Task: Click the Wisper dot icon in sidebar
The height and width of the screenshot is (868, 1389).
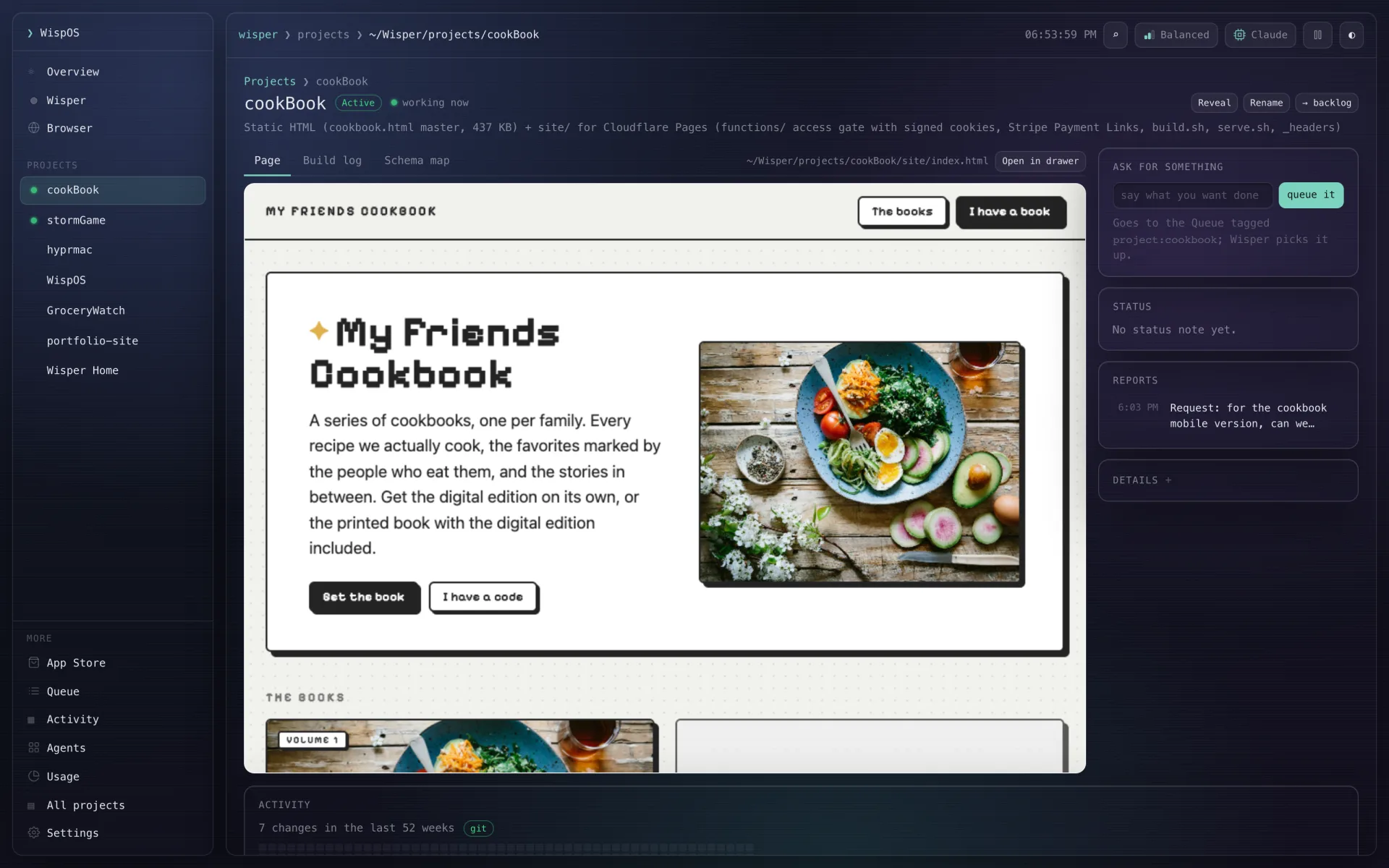Action: pos(33,101)
